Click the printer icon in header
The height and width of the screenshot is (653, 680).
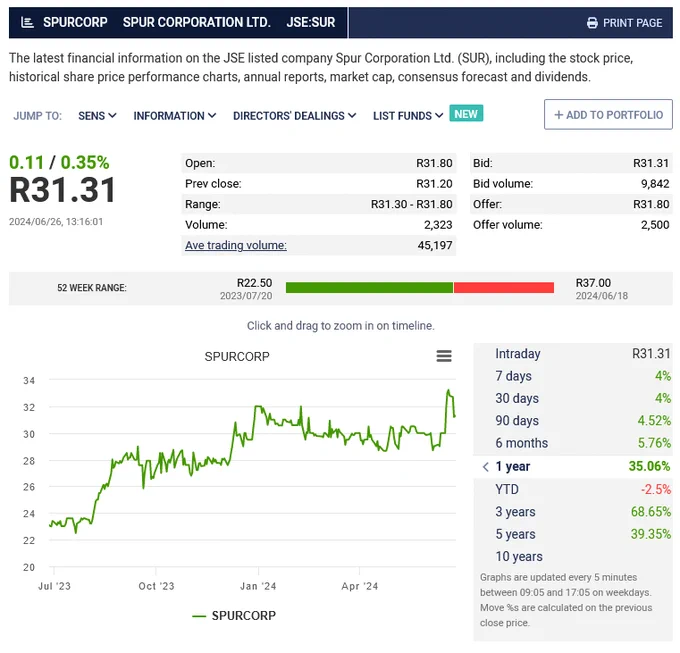(592, 23)
